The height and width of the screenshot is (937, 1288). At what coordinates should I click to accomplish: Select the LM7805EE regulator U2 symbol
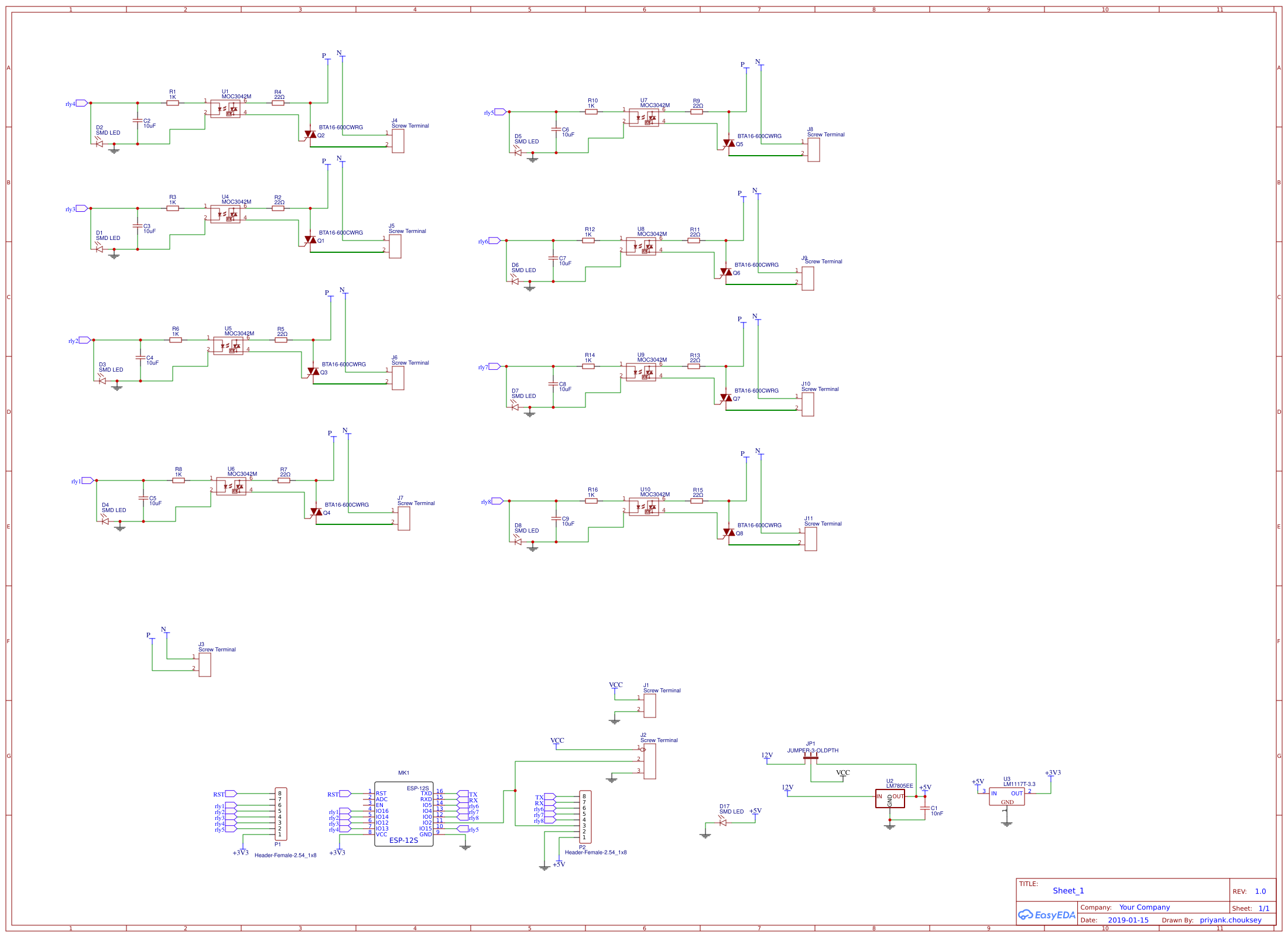[889, 799]
